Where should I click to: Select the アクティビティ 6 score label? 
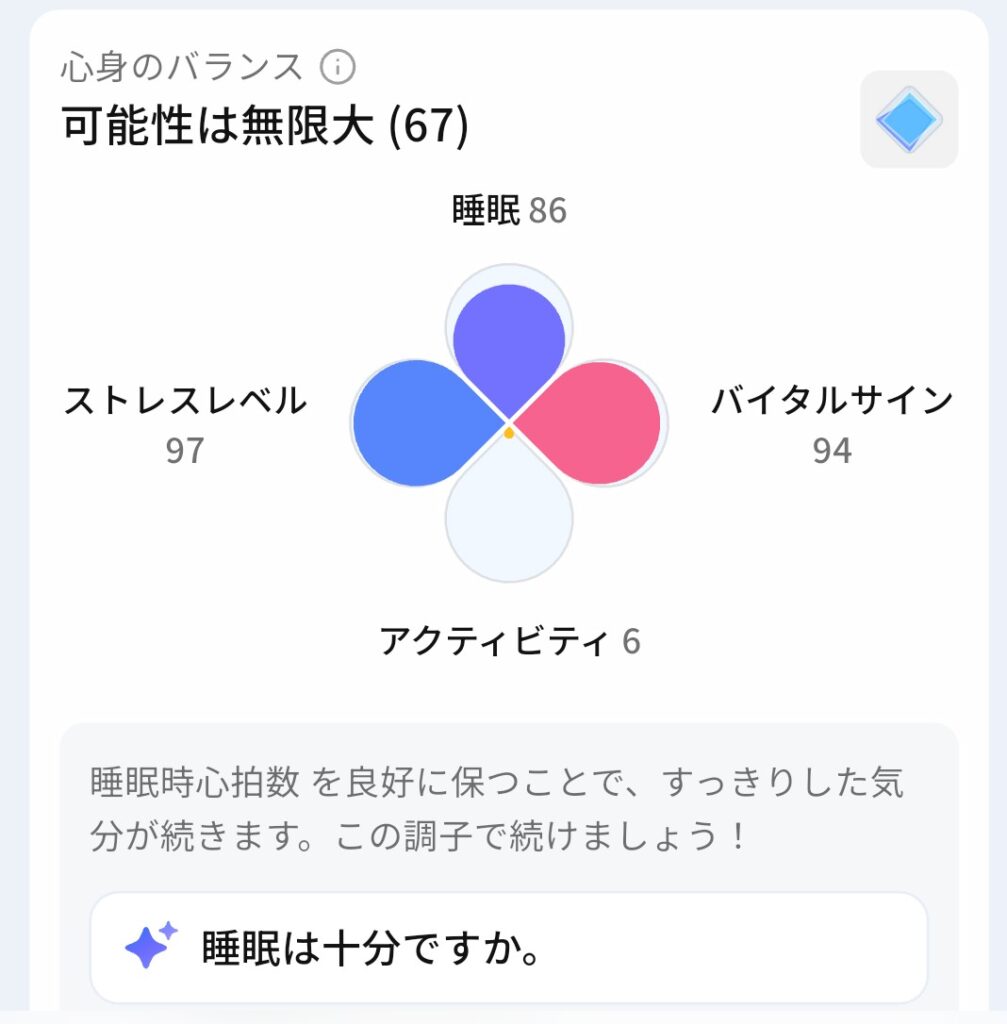509,641
